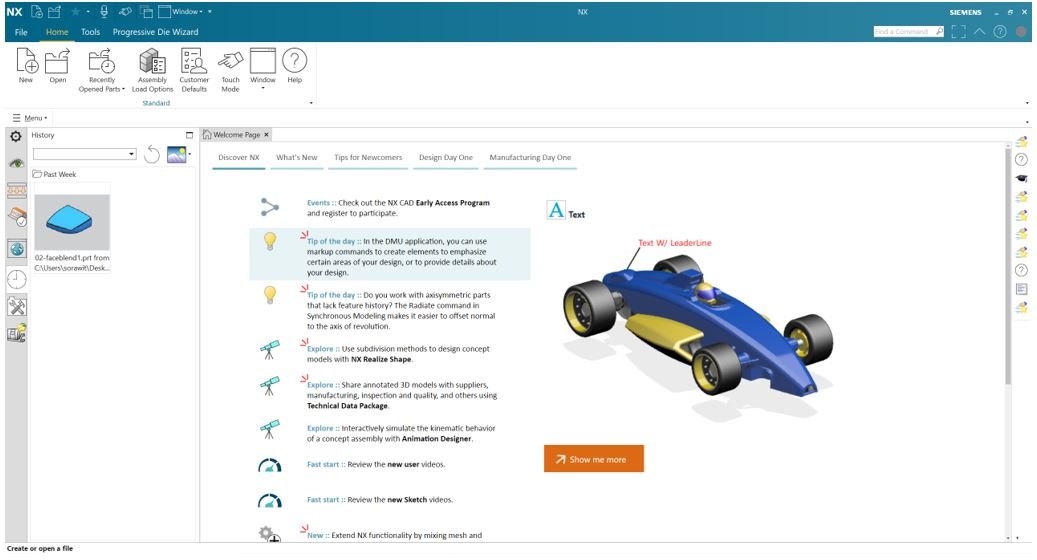This screenshot has height=560, width=1037.
Task: Open the tip about the Radiate command
Action: pos(401,310)
